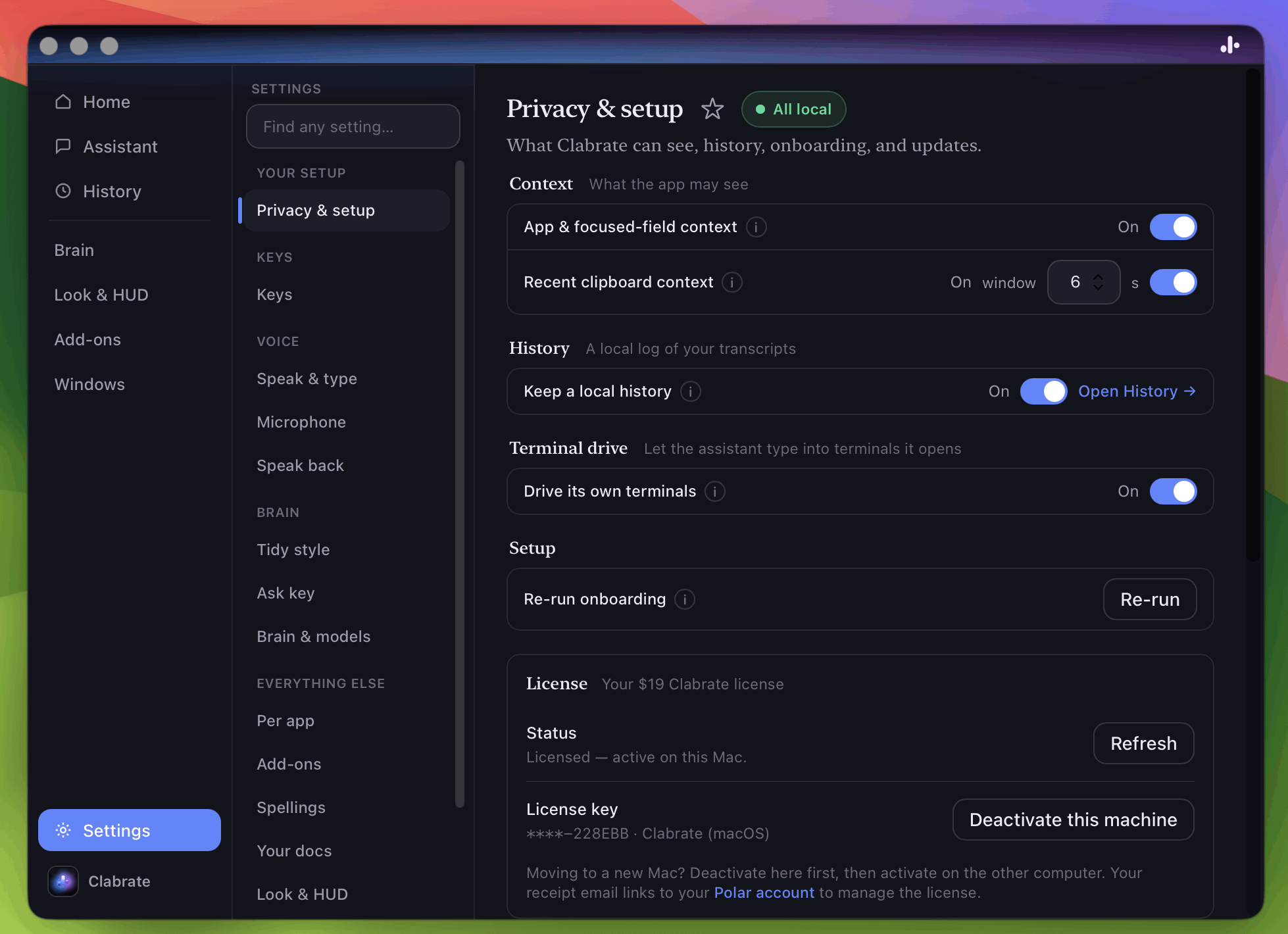Select Privacy & setup settings section

[x=347, y=210]
